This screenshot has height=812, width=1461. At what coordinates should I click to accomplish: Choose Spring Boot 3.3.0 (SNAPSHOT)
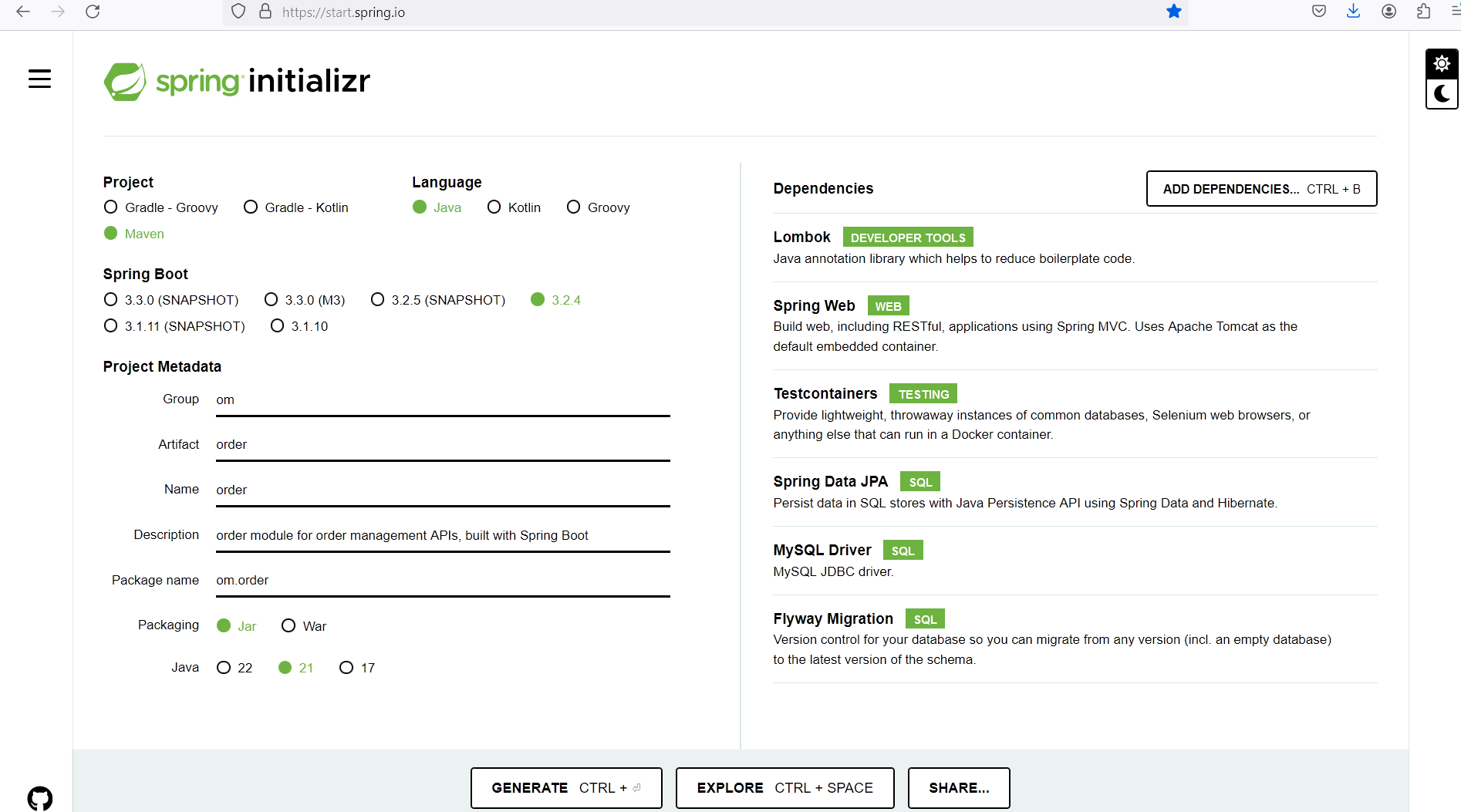(171, 300)
